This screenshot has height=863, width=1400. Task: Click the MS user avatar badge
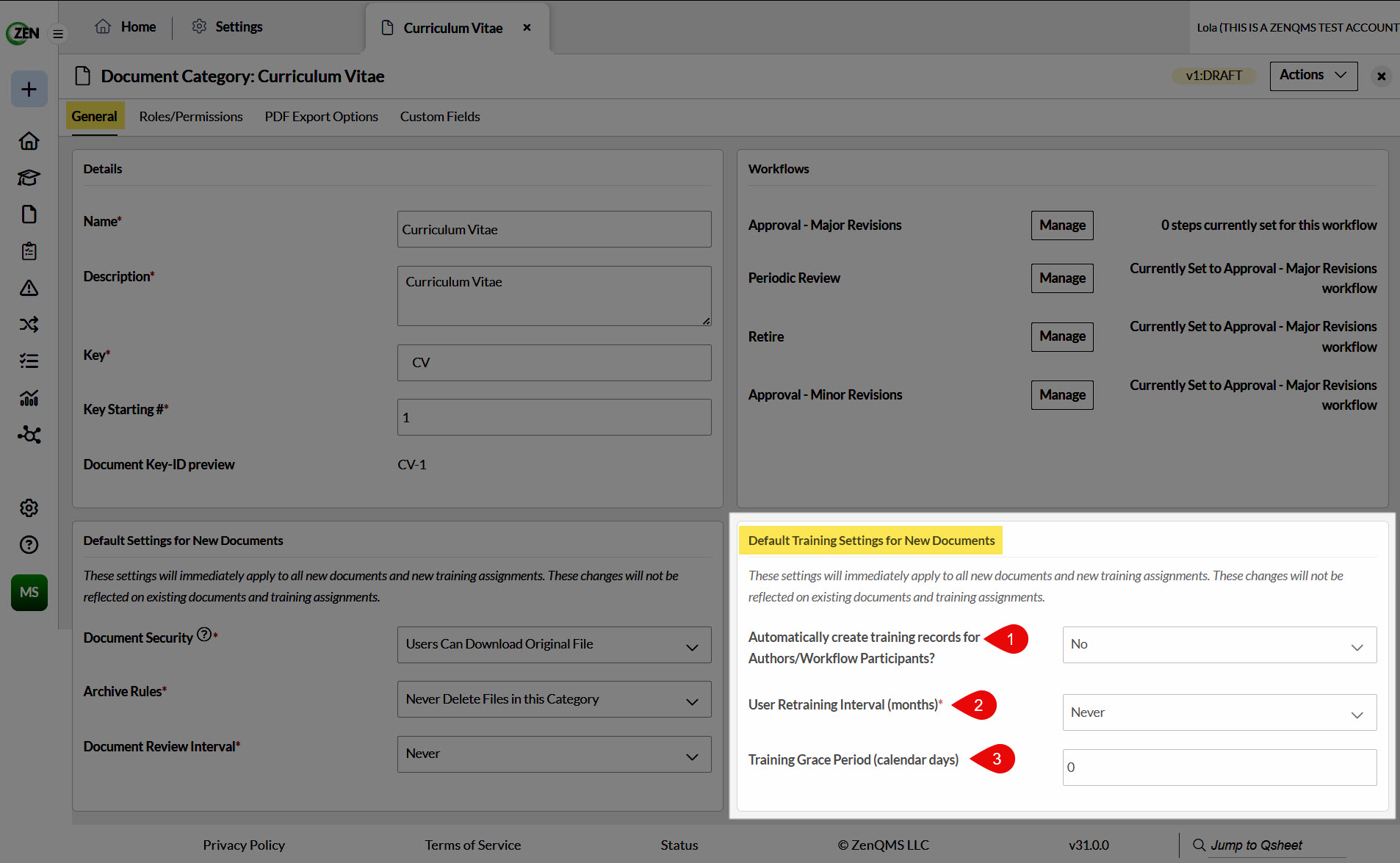(x=29, y=592)
